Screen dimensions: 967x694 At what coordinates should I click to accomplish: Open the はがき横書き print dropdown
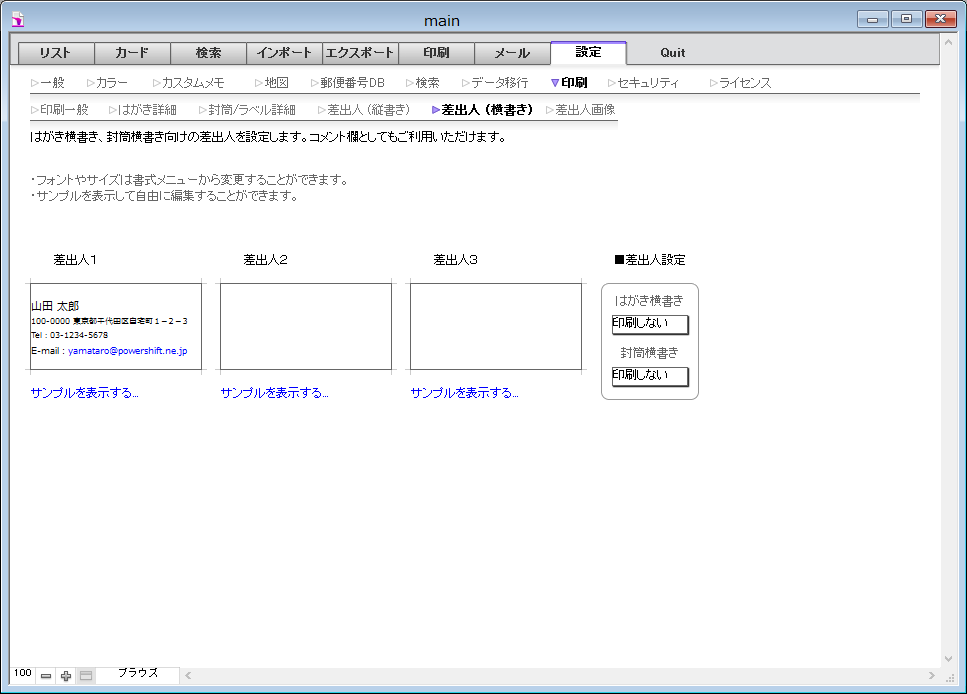tap(650, 324)
